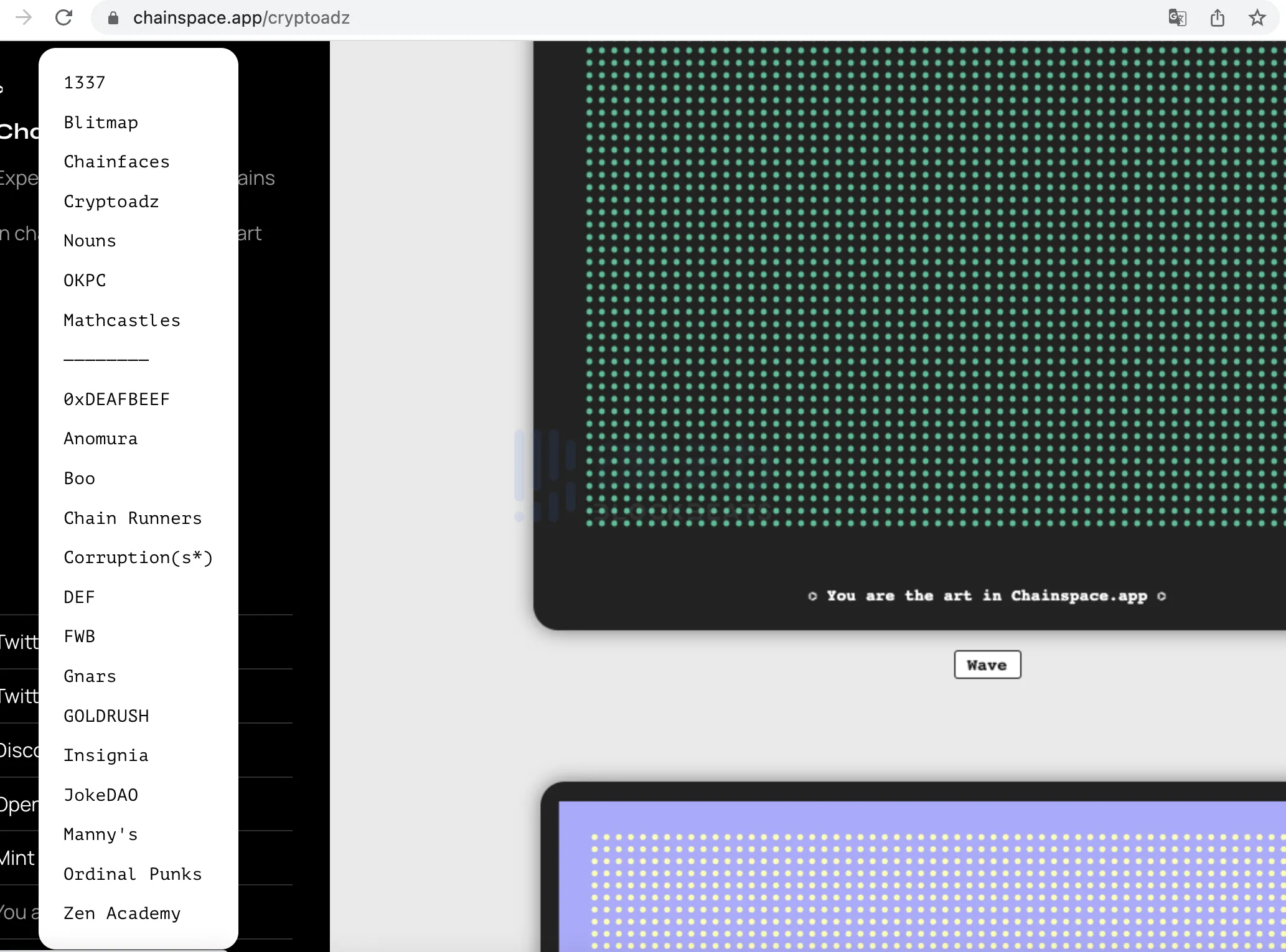Click the browser refresh/reload icon
Viewport: 1286px width, 952px height.
click(63, 18)
